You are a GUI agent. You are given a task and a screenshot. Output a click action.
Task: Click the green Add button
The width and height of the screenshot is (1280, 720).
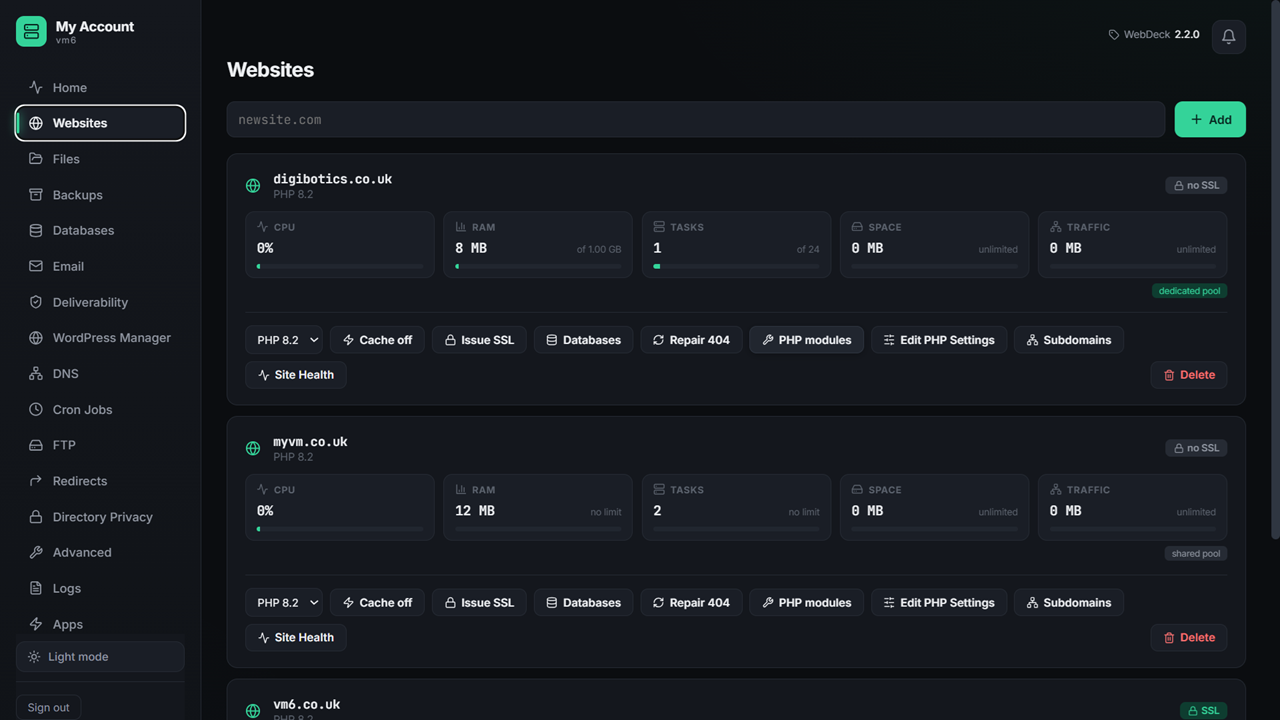[x=1210, y=119]
